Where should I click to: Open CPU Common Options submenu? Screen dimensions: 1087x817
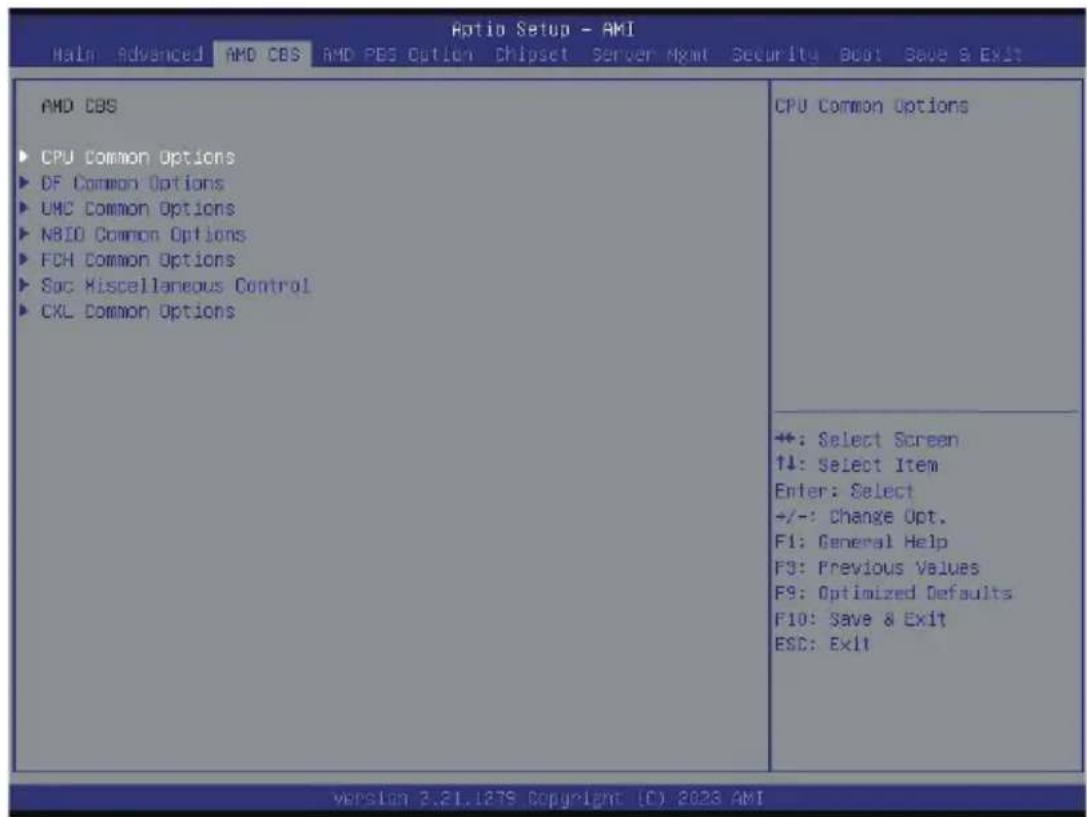(x=138, y=157)
